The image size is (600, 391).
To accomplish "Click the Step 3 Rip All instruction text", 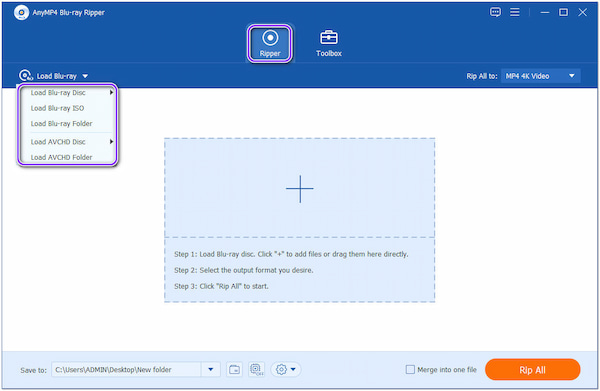I will [x=221, y=286].
